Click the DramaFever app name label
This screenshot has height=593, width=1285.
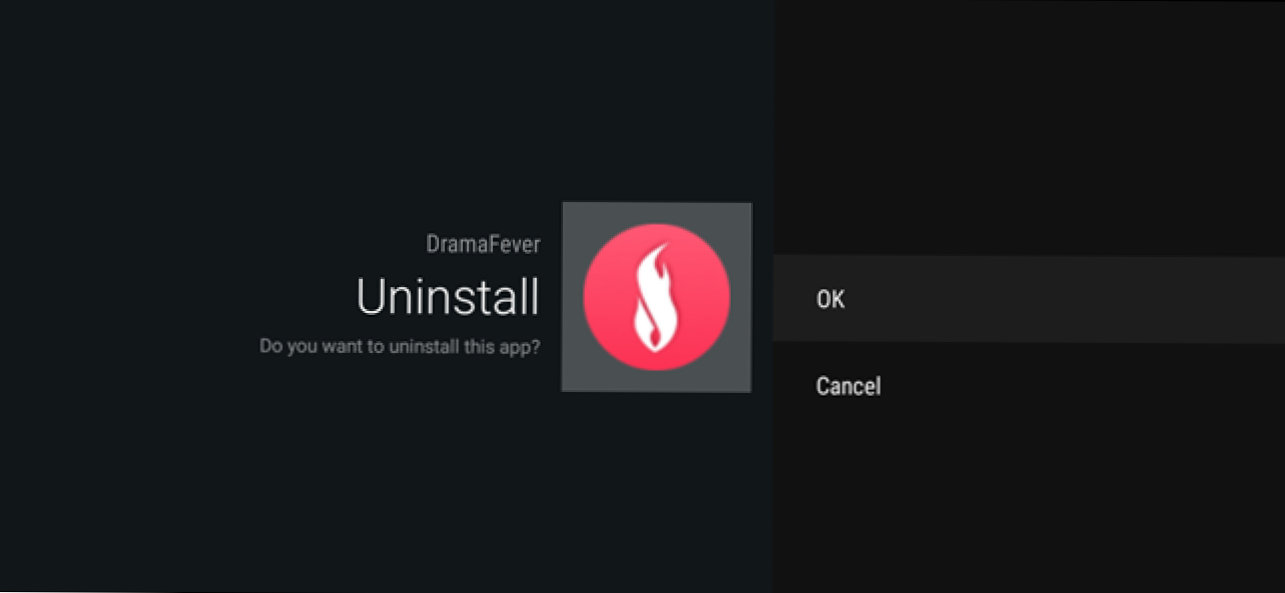483,245
